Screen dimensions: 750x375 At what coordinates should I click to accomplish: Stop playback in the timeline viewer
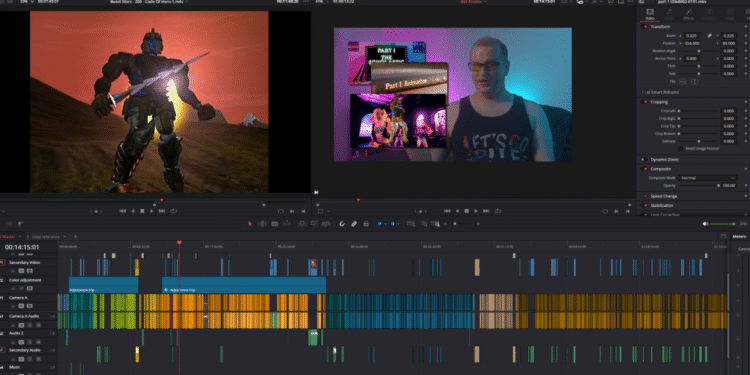coord(466,211)
